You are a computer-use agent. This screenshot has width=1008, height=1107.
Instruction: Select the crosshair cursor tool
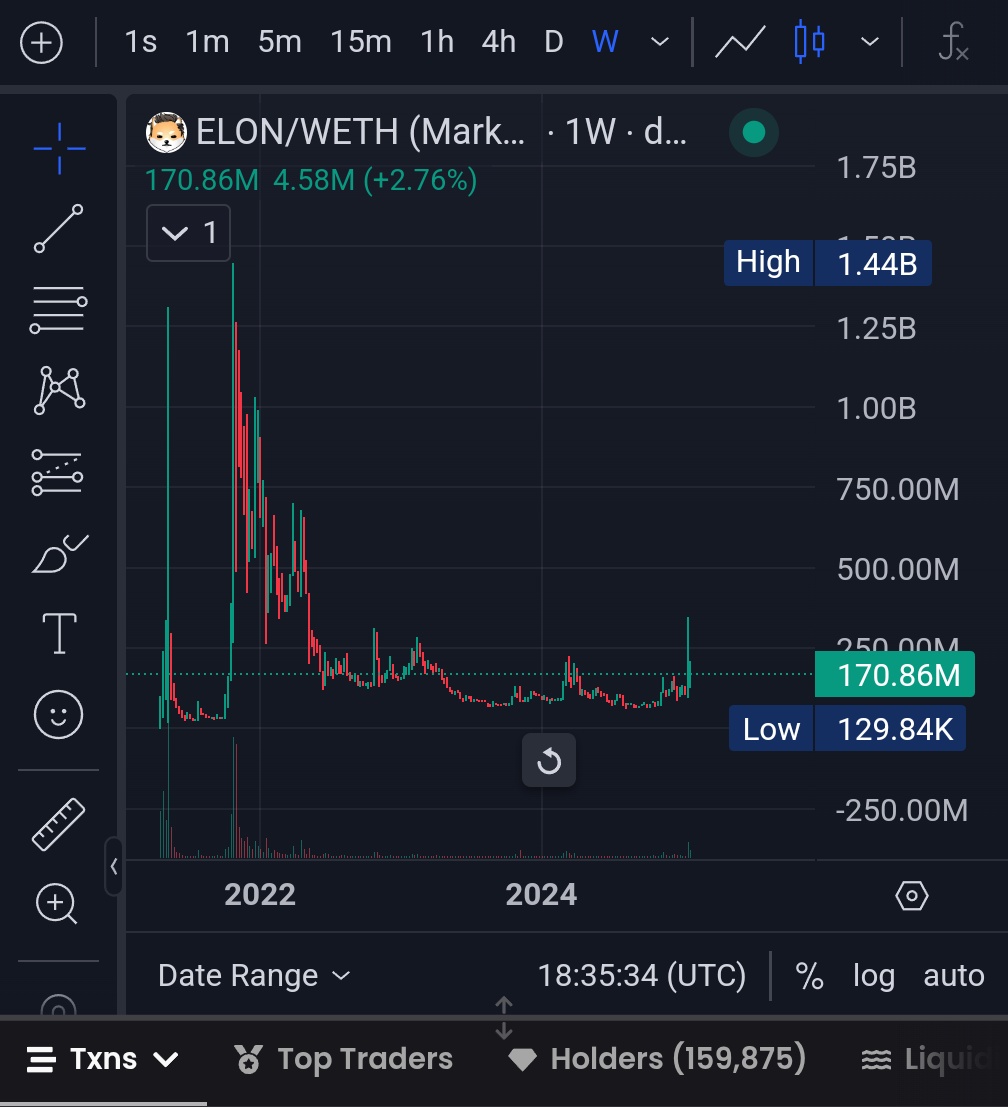[59, 148]
